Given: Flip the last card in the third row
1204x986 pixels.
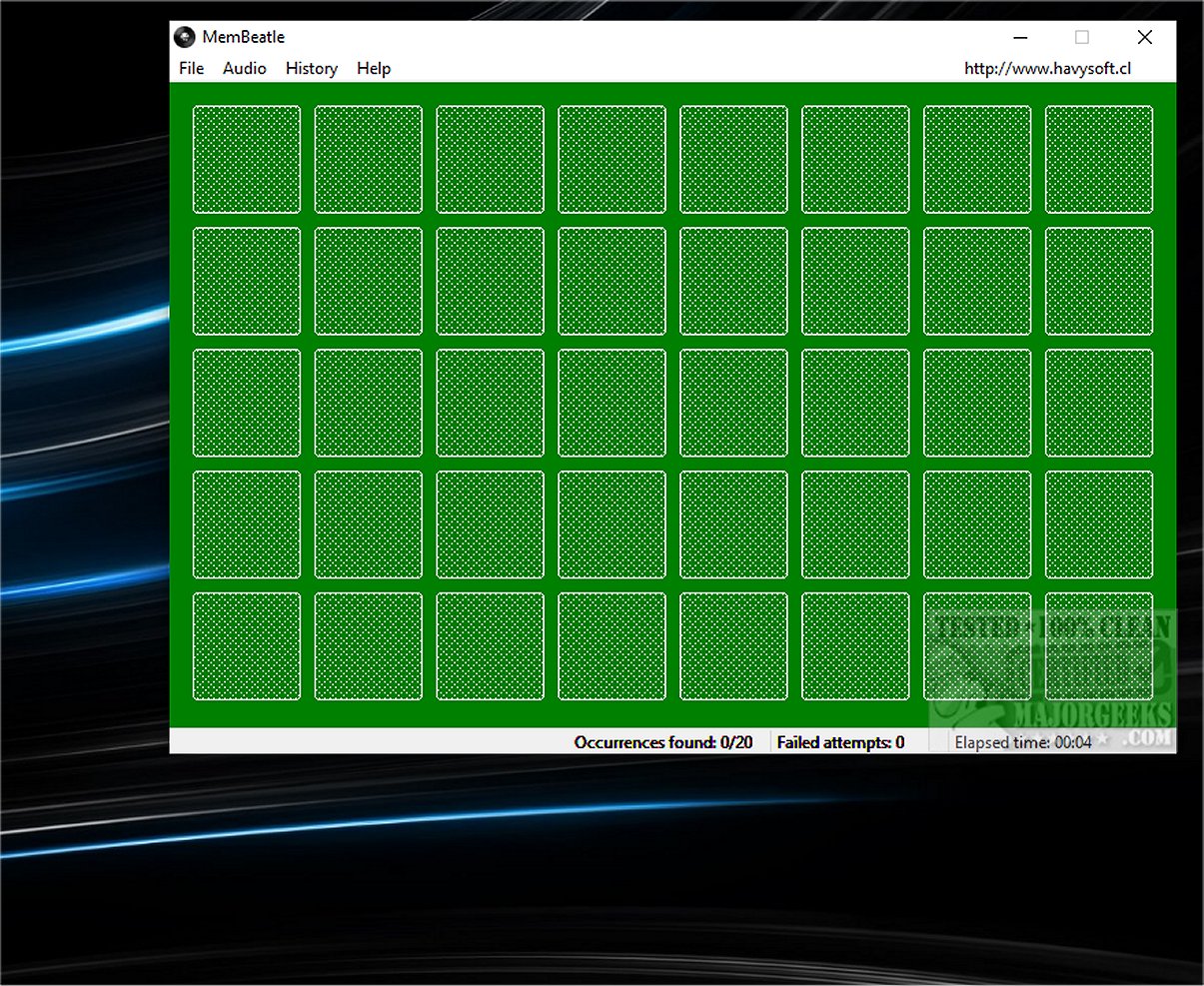Looking at the screenshot, I should [1099, 403].
